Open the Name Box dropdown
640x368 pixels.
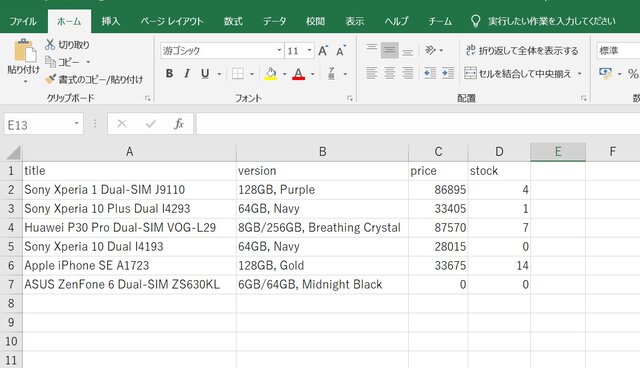[x=76, y=123]
